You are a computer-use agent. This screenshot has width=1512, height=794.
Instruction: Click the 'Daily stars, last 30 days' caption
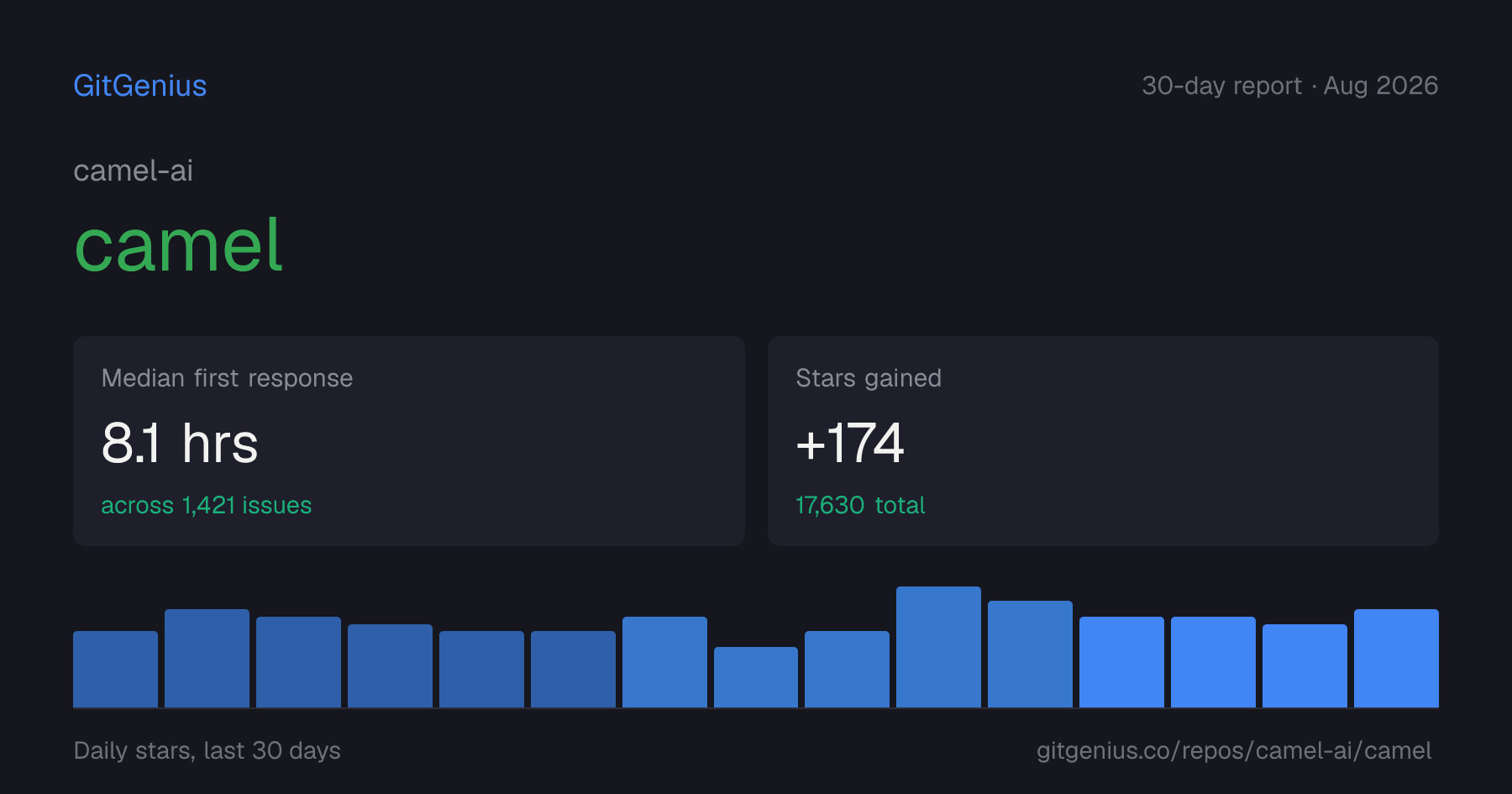207,750
